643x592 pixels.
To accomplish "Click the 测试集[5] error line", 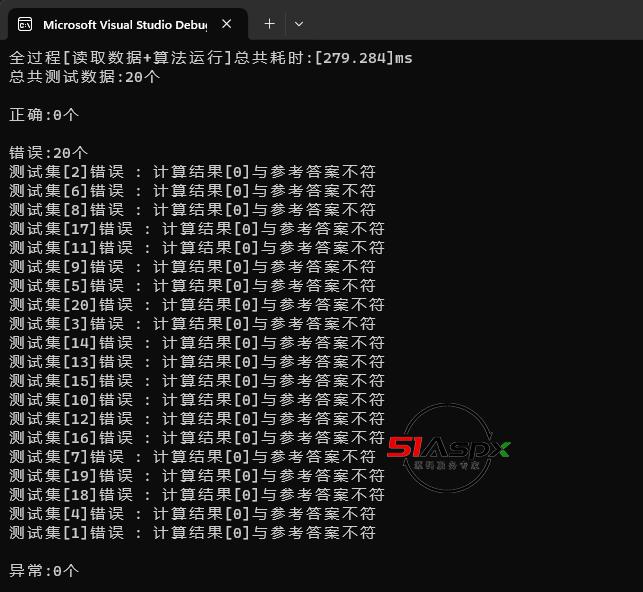I will tap(192, 286).
